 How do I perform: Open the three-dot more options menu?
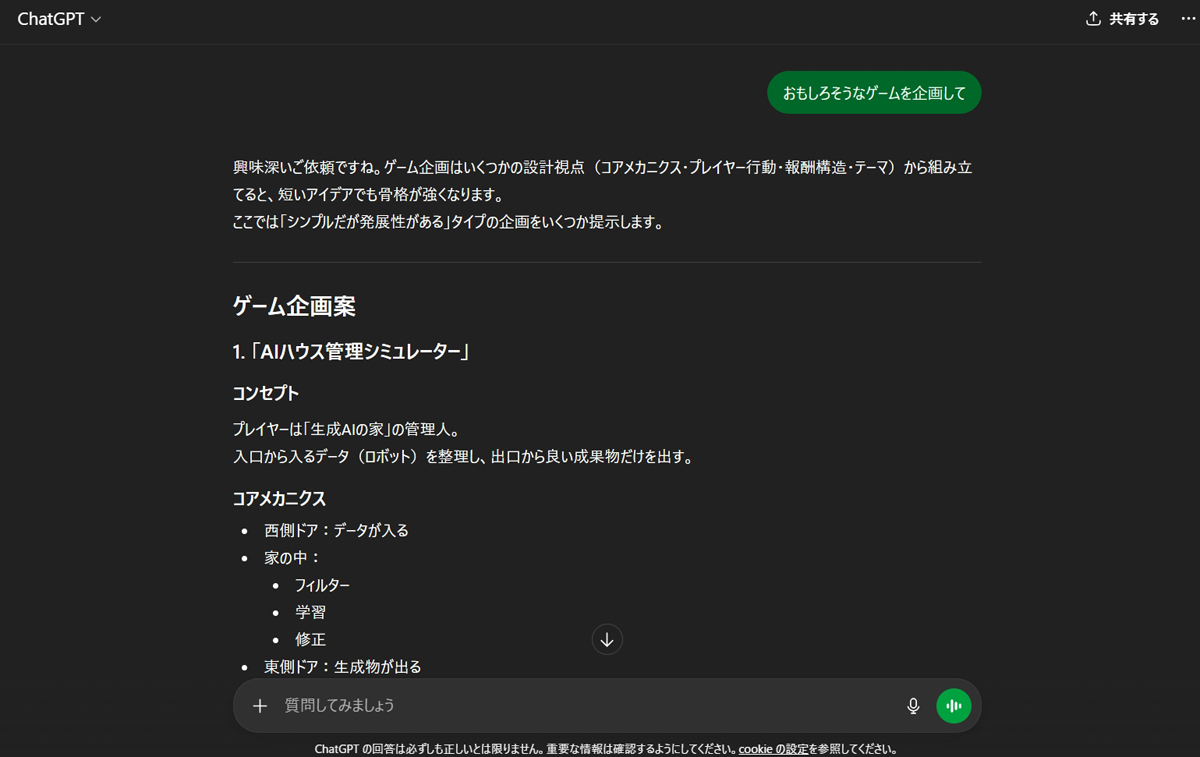click(1188, 19)
